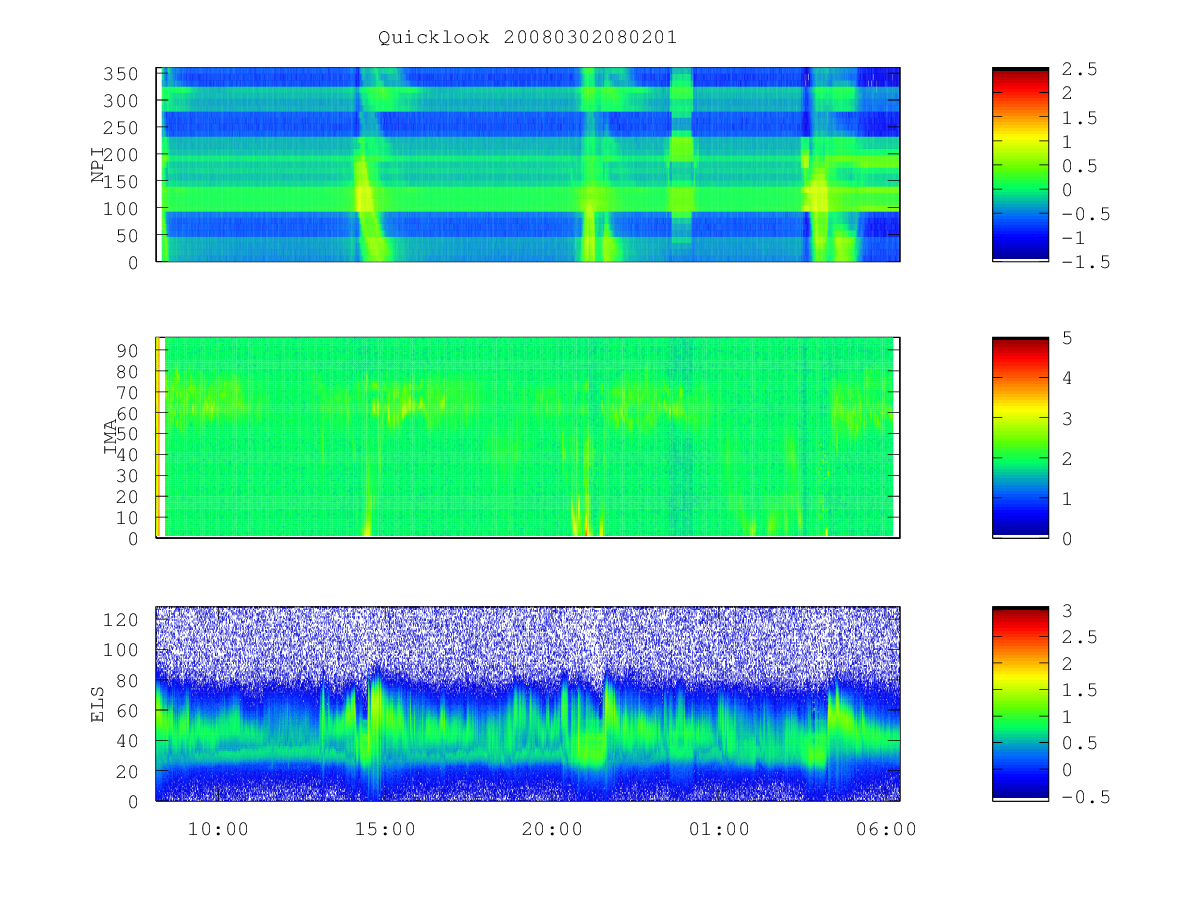Click the 300 tick on NPI axis

tap(122, 102)
